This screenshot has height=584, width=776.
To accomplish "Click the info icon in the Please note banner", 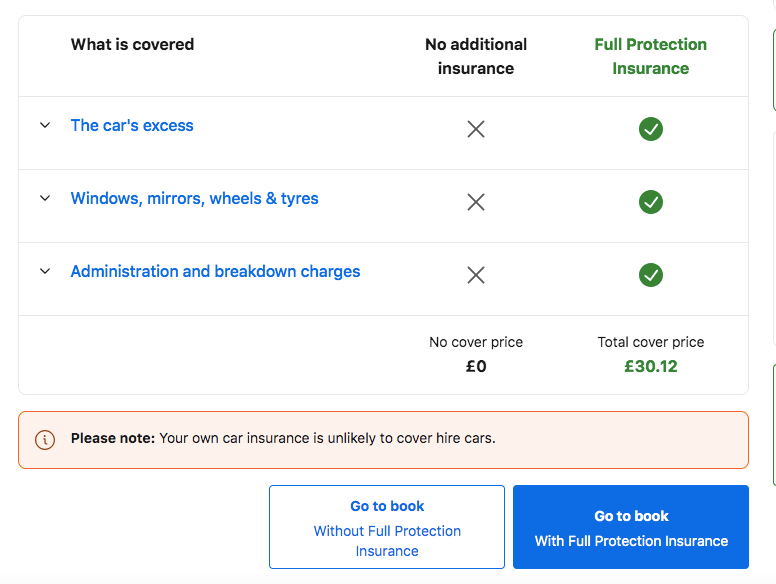I will pyautogui.click(x=45, y=439).
